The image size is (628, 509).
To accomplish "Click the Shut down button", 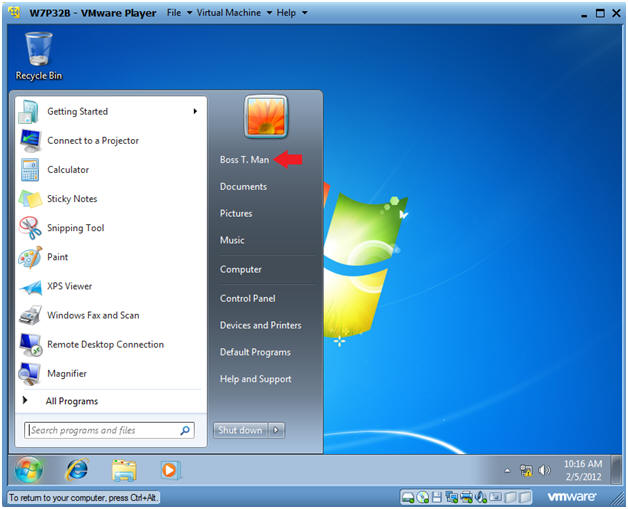I will 240,431.
